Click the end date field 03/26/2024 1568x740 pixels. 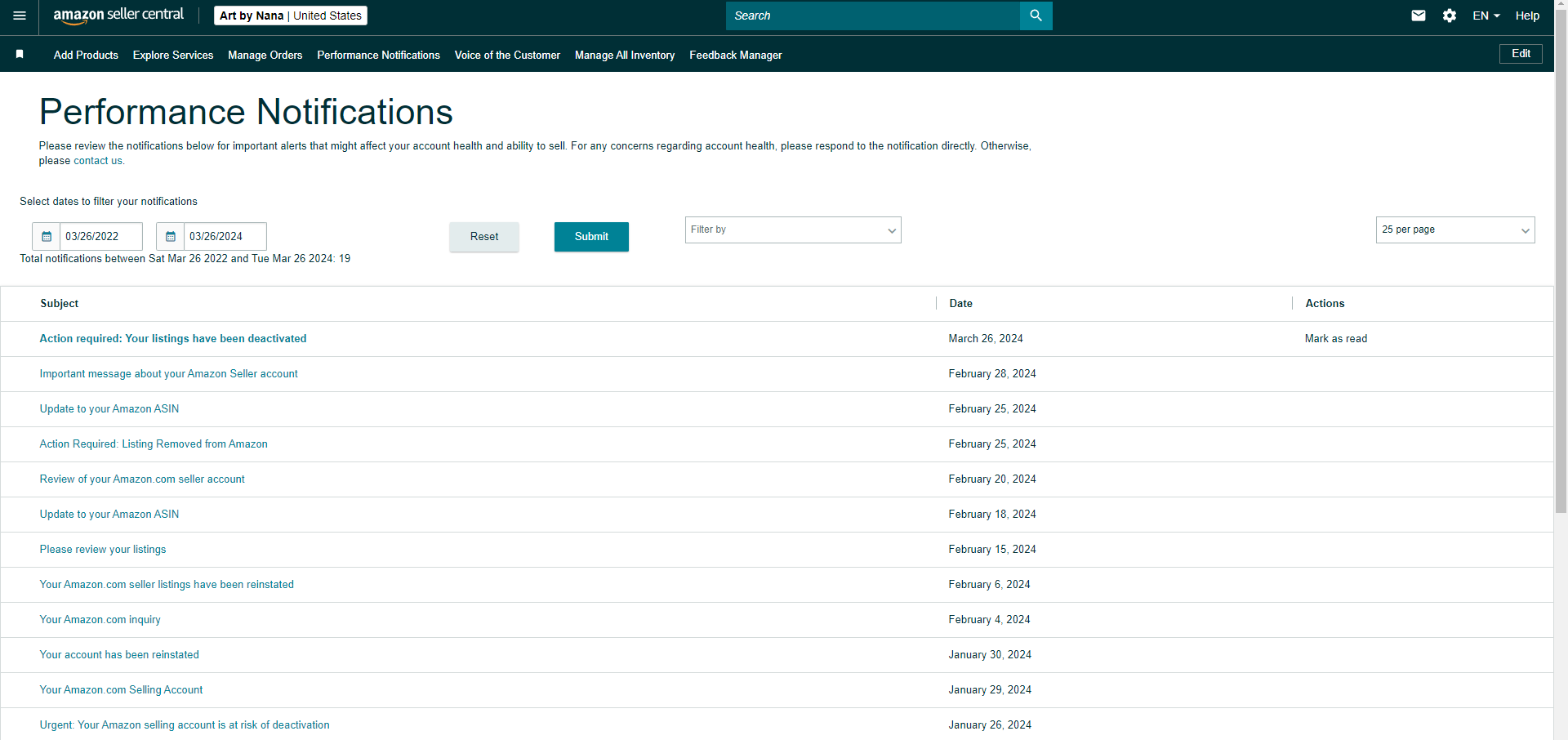tap(225, 237)
